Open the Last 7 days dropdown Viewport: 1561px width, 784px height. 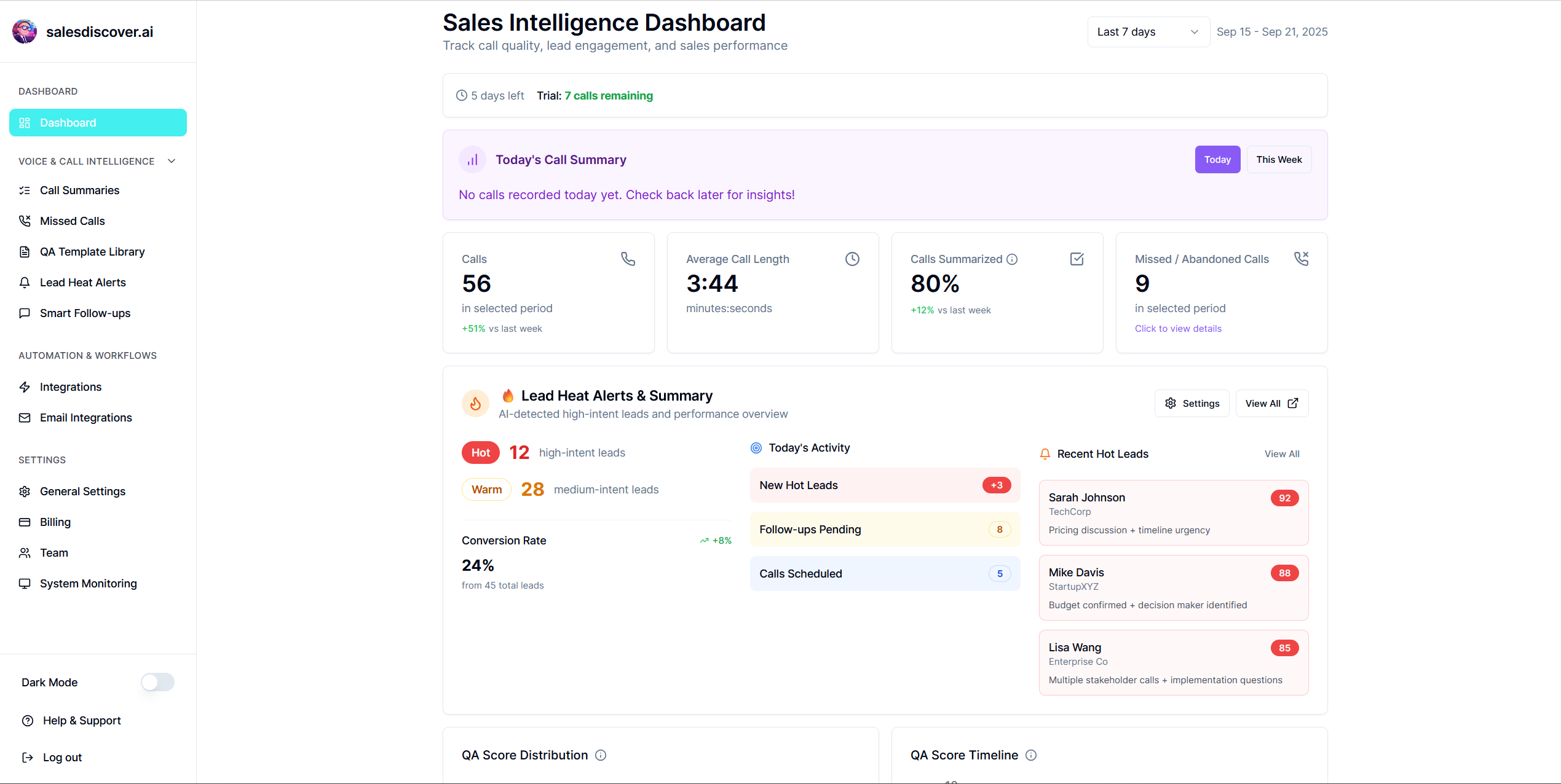click(x=1148, y=32)
